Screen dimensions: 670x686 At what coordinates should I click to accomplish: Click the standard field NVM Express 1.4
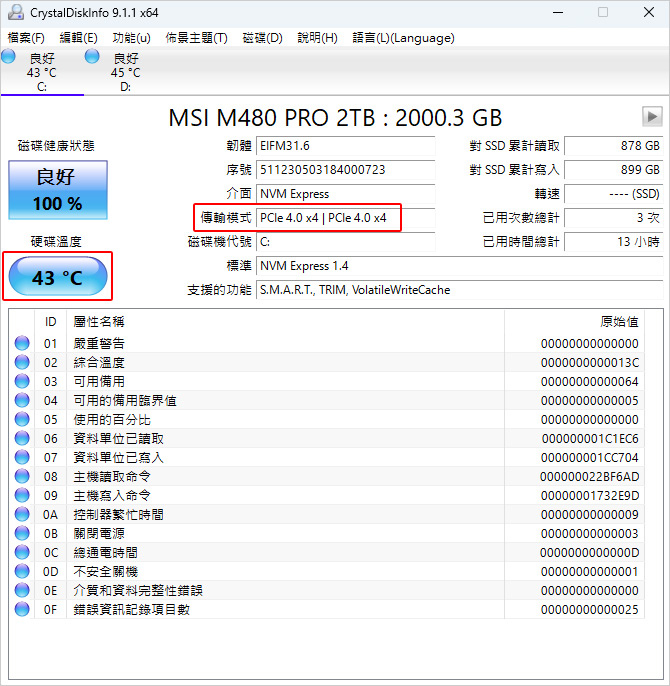(460, 266)
